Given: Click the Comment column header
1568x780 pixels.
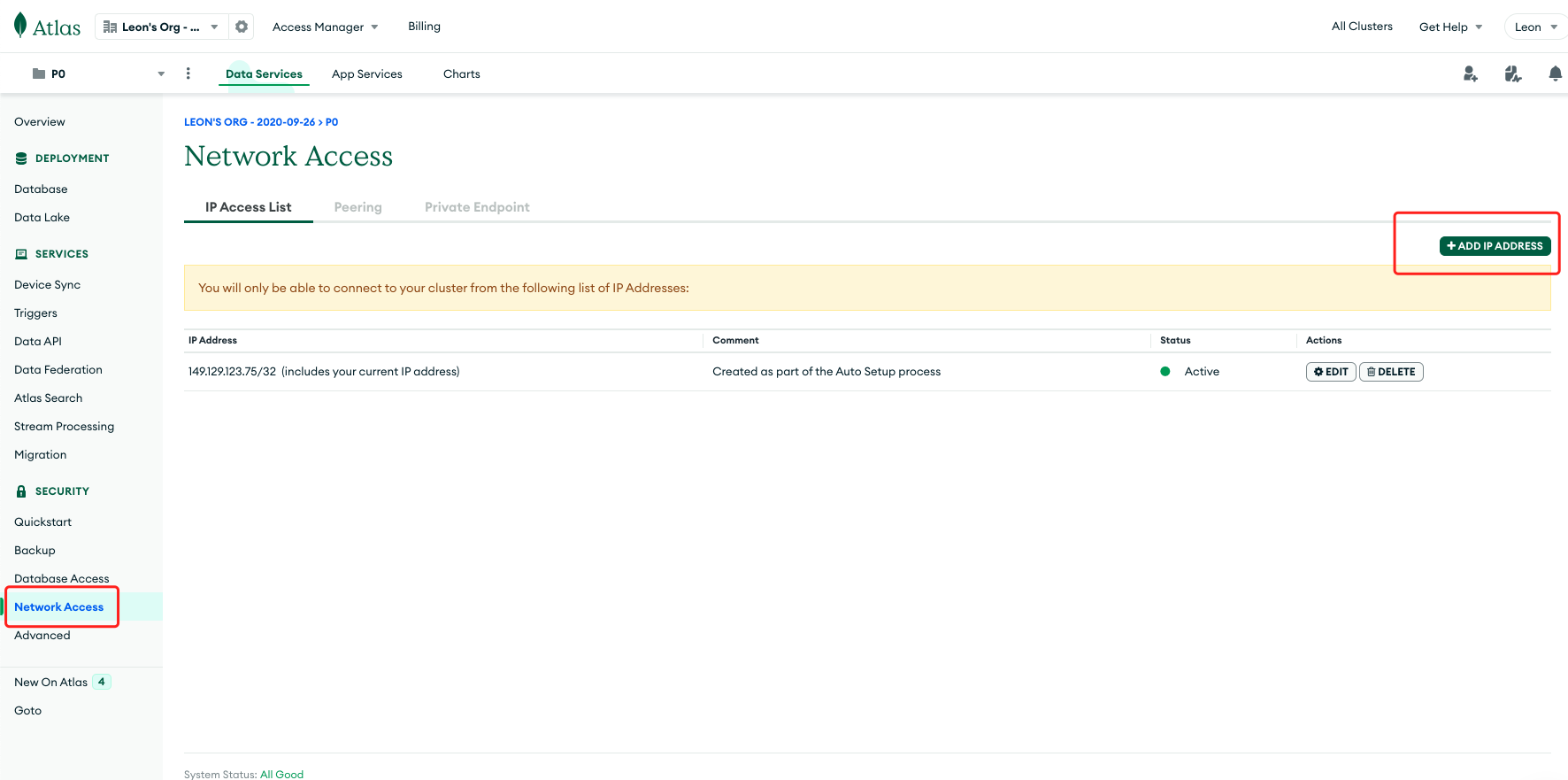Looking at the screenshot, I should coord(735,340).
